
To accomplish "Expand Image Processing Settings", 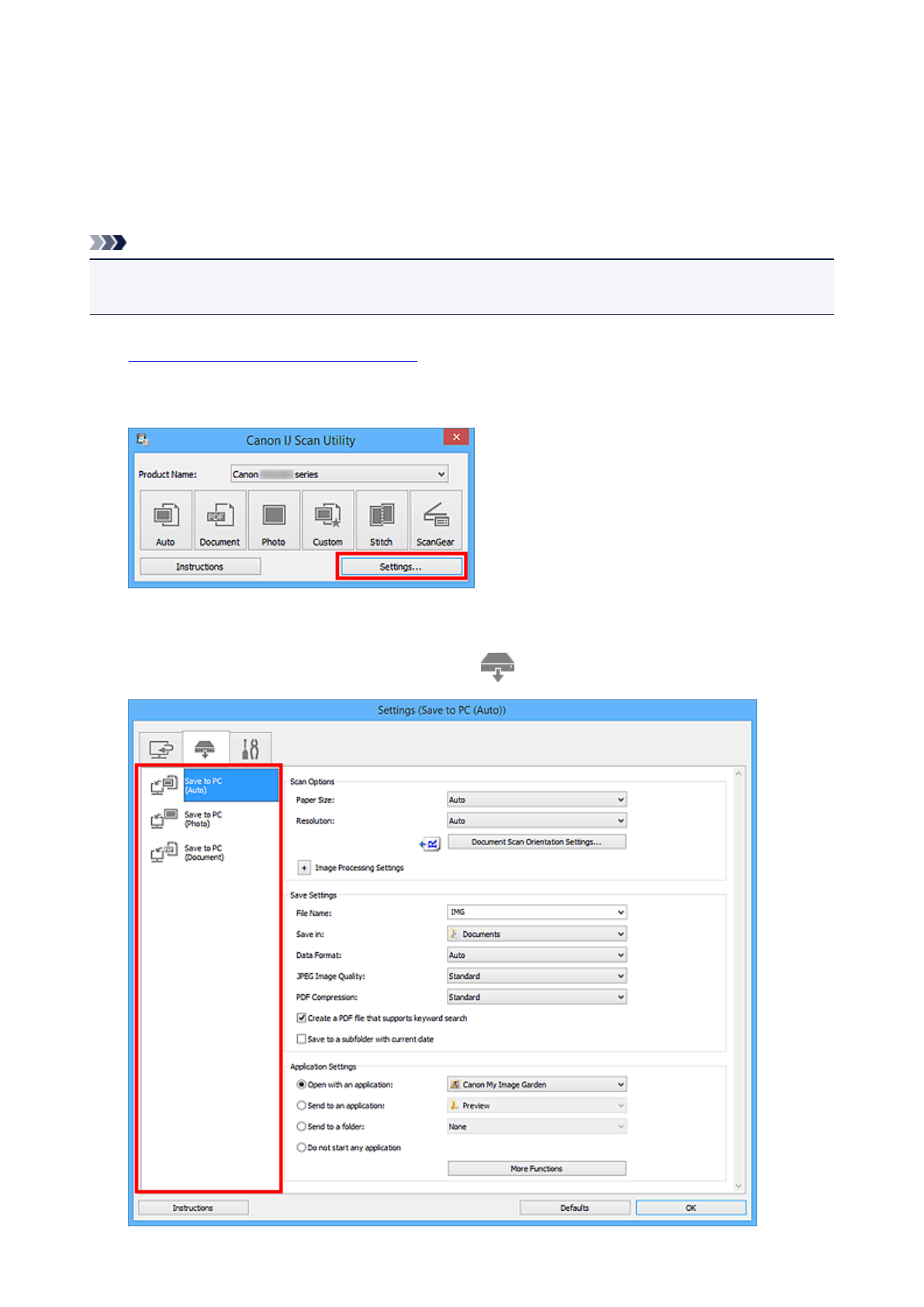I will (304, 868).
